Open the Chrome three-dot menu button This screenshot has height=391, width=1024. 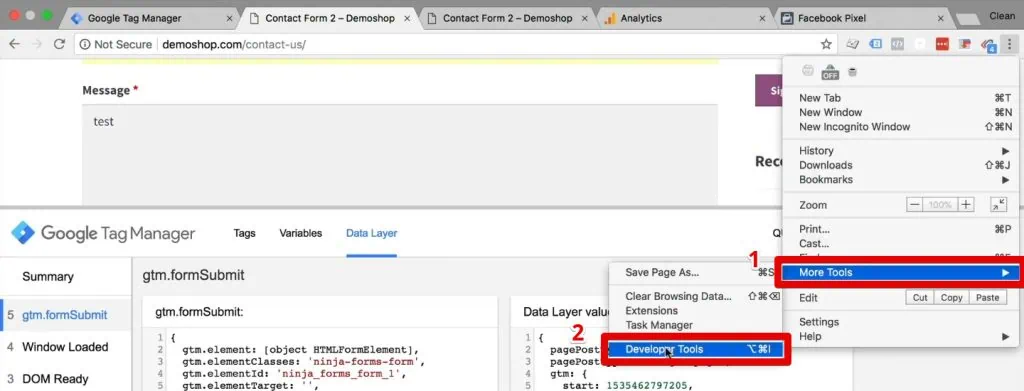pyautogui.click(x=1009, y=44)
